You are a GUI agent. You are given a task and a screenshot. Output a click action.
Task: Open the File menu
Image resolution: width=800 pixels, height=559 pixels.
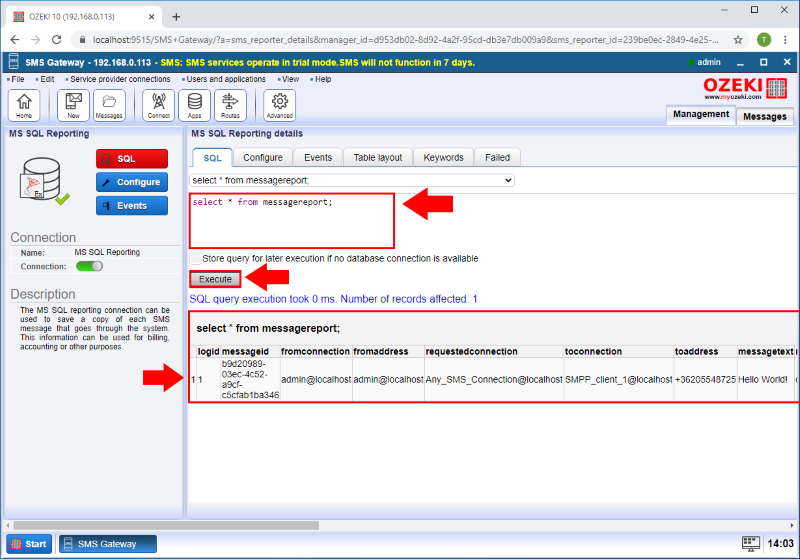[x=17, y=79]
